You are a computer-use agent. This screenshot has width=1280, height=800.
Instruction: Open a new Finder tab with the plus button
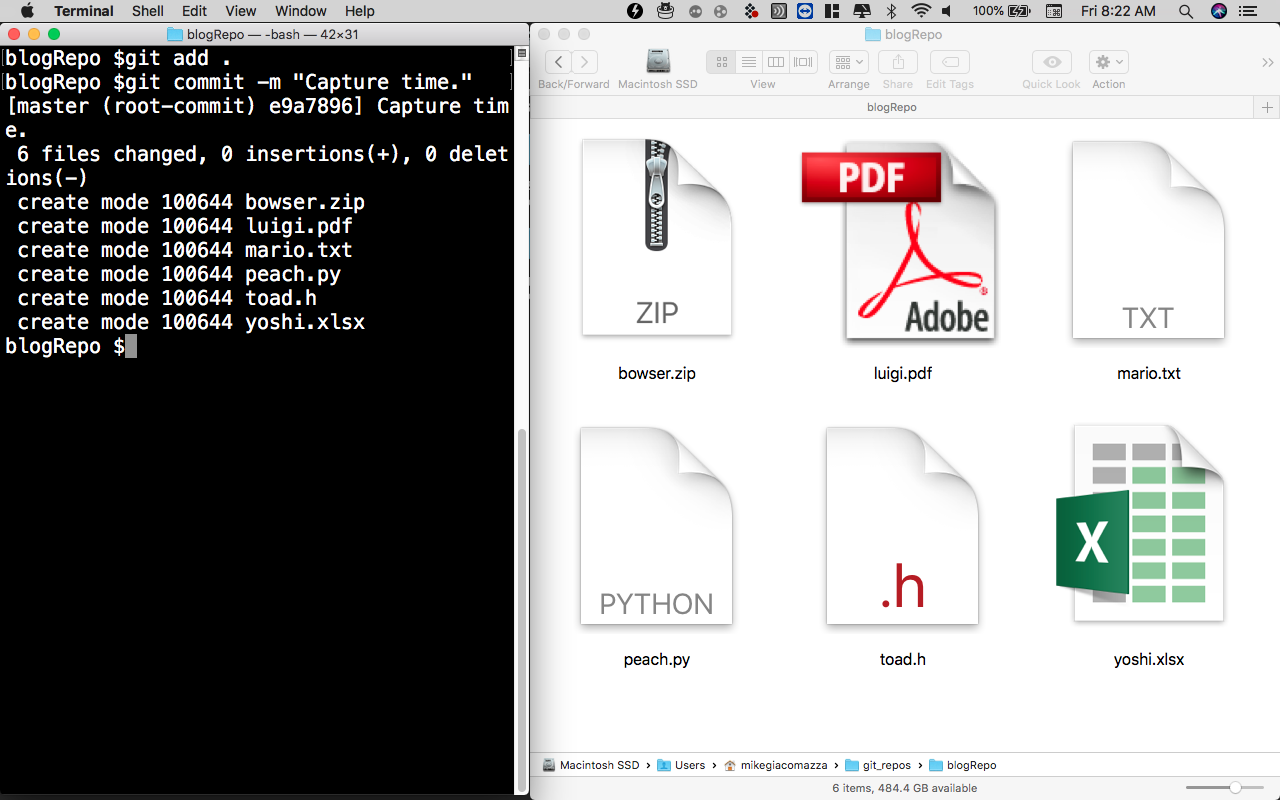[x=1268, y=107]
